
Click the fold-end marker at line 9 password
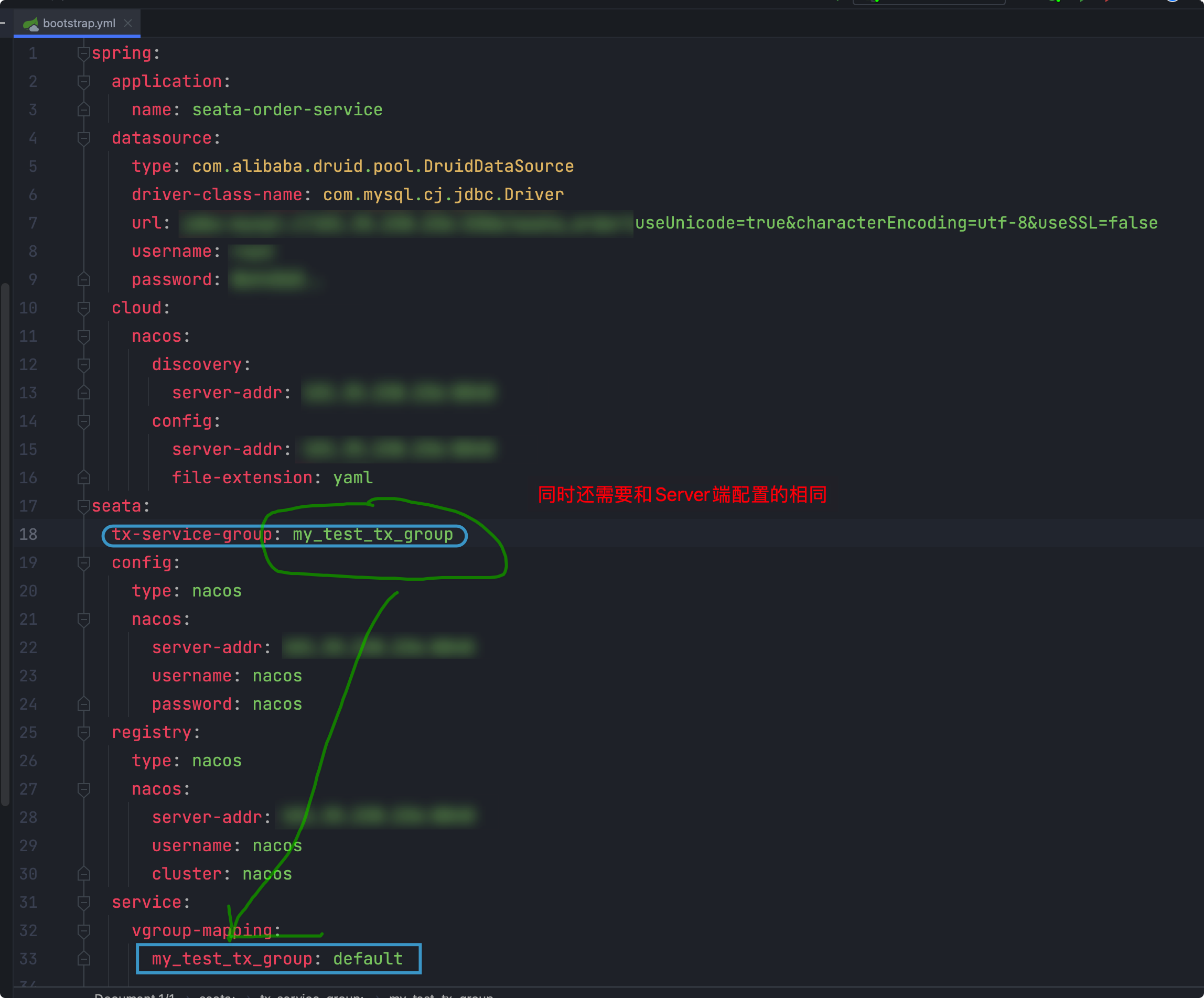(x=84, y=280)
